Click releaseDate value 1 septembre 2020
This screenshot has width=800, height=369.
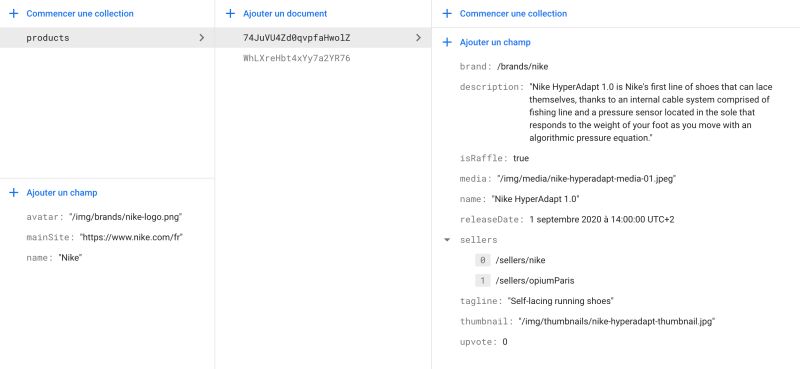pyautogui.click(x=602, y=219)
